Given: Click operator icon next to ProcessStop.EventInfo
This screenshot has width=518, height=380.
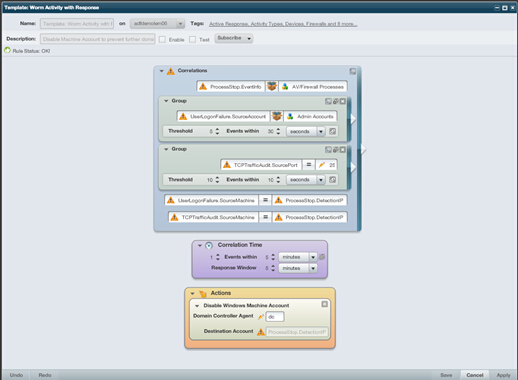Looking at the screenshot, I should [x=272, y=87].
